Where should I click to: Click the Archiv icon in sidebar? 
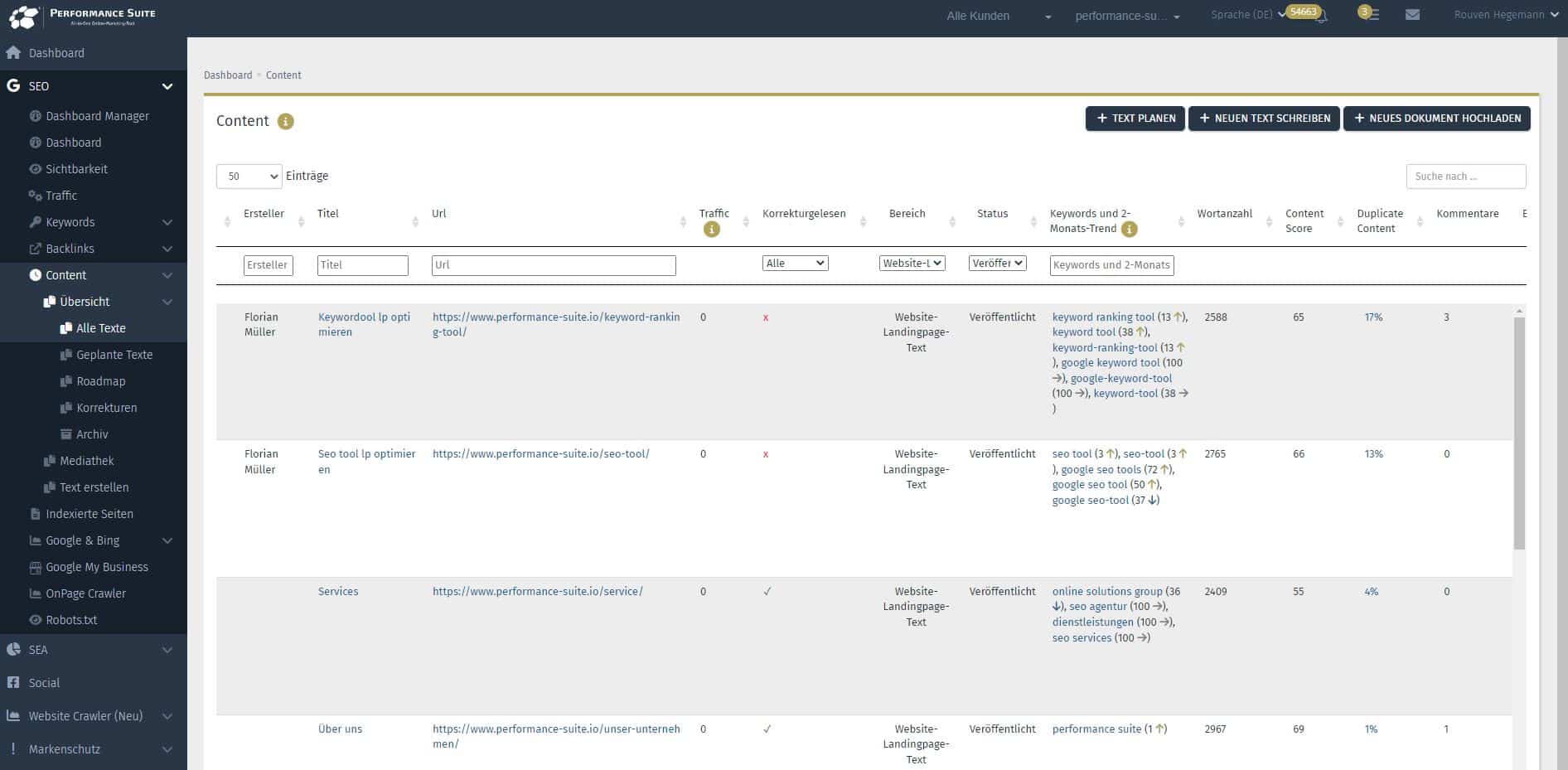tap(66, 434)
